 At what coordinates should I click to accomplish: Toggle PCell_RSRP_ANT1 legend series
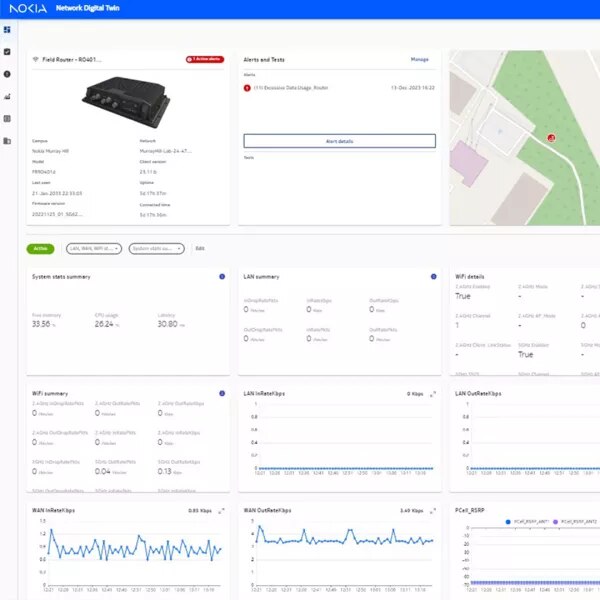click(x=526, y=521)
